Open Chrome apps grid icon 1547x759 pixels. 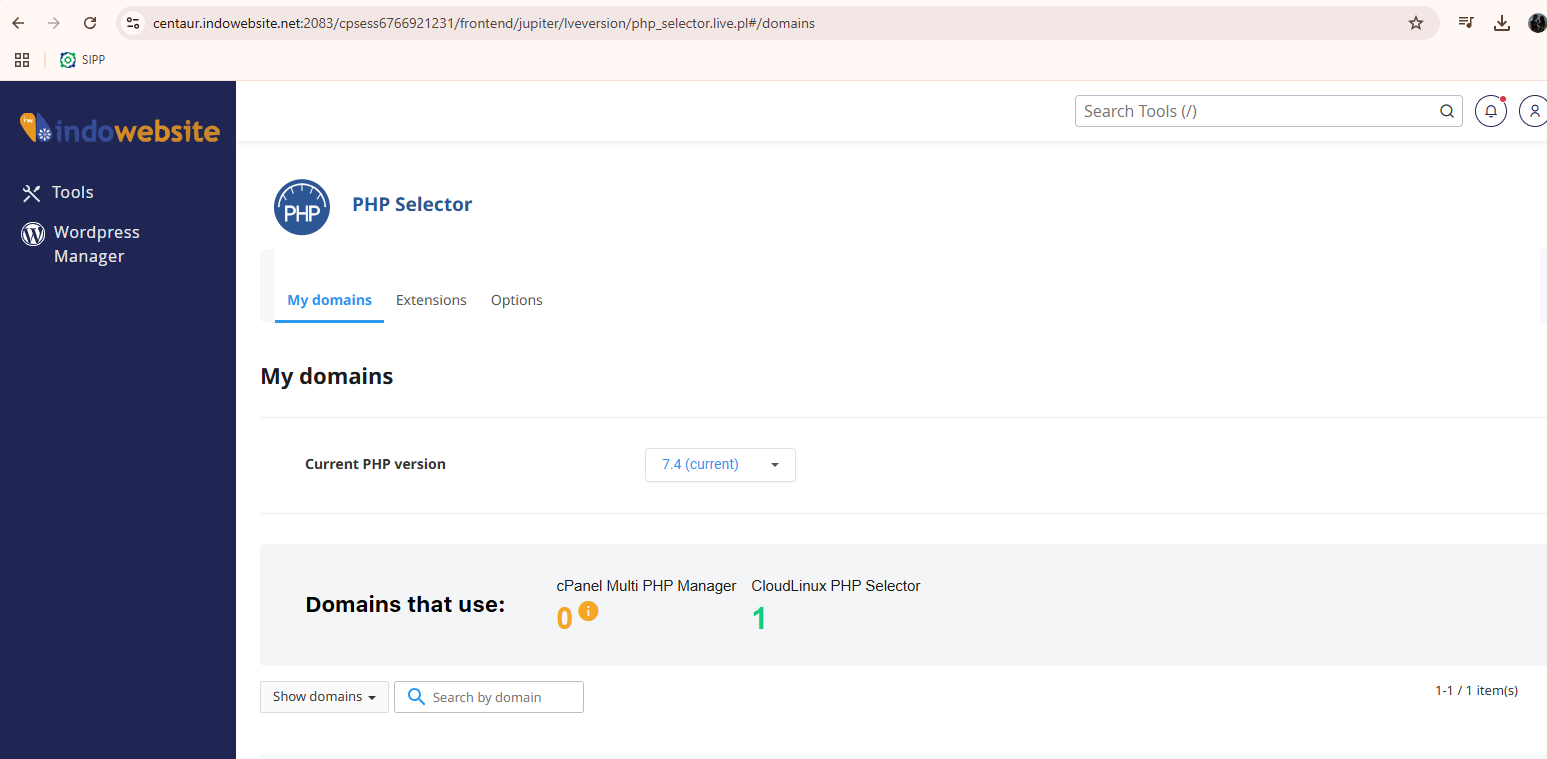click(22, 60)
